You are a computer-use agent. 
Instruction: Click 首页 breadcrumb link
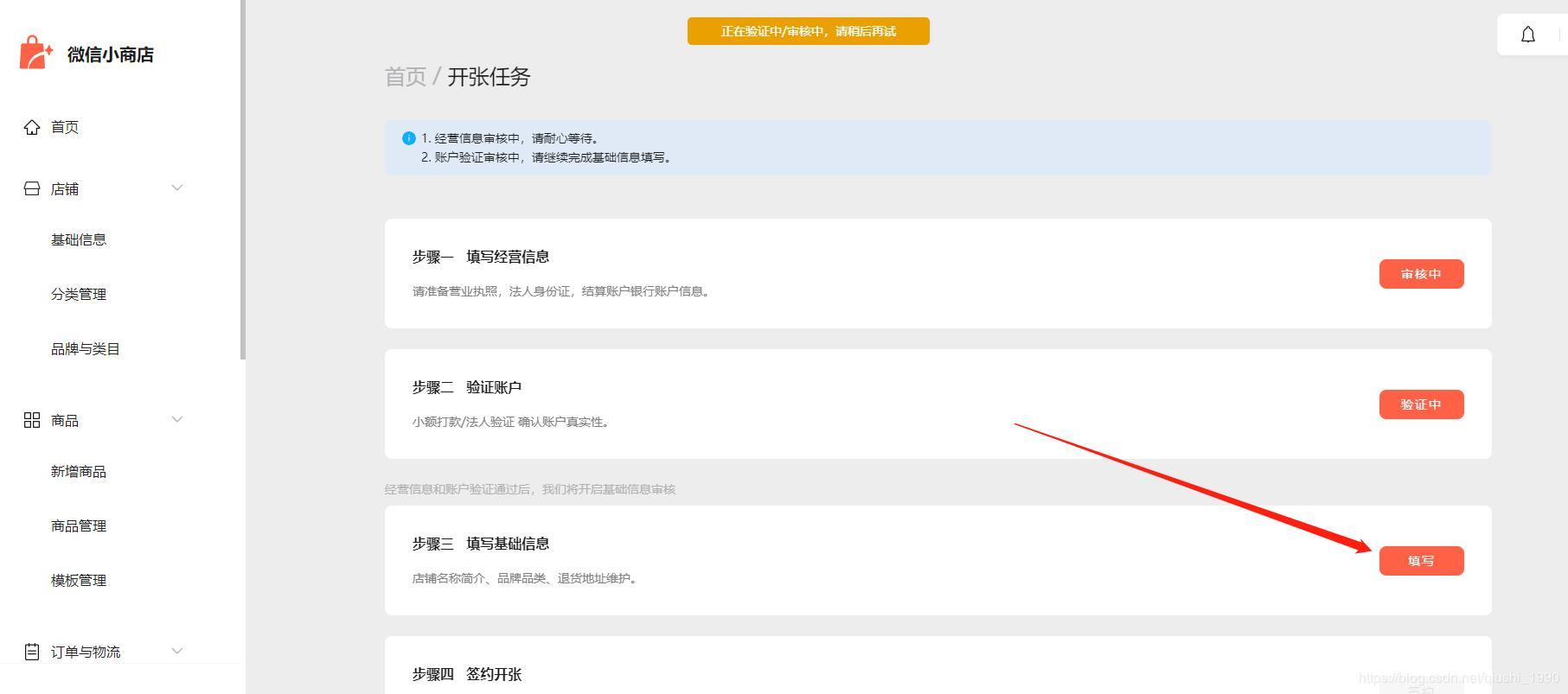point(405,77)
